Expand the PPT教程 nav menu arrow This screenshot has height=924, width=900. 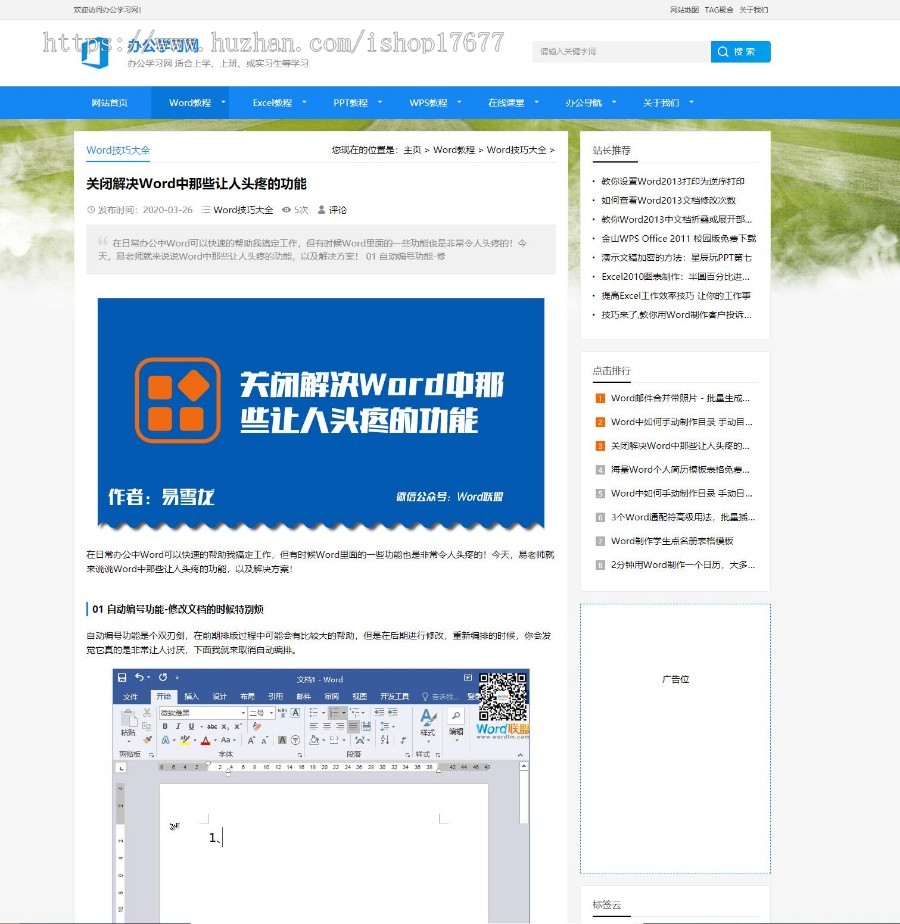click(x=380, y=102)
